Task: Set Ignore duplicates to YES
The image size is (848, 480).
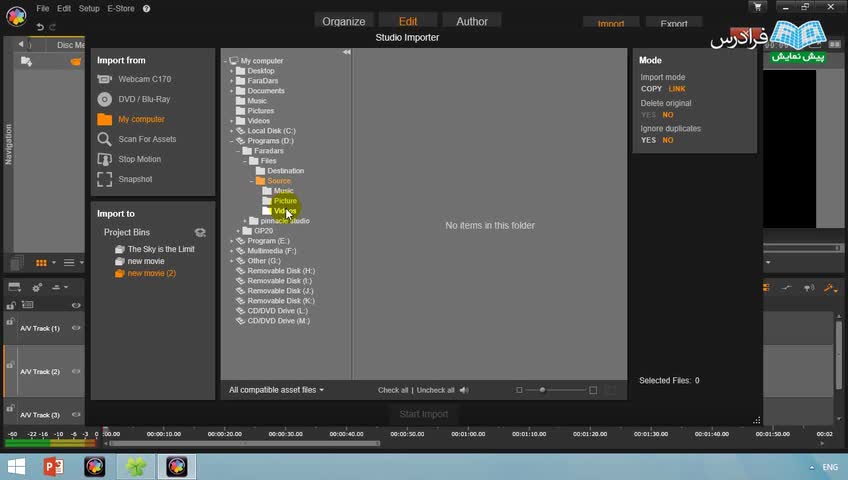Action: (x=648, y=140)
